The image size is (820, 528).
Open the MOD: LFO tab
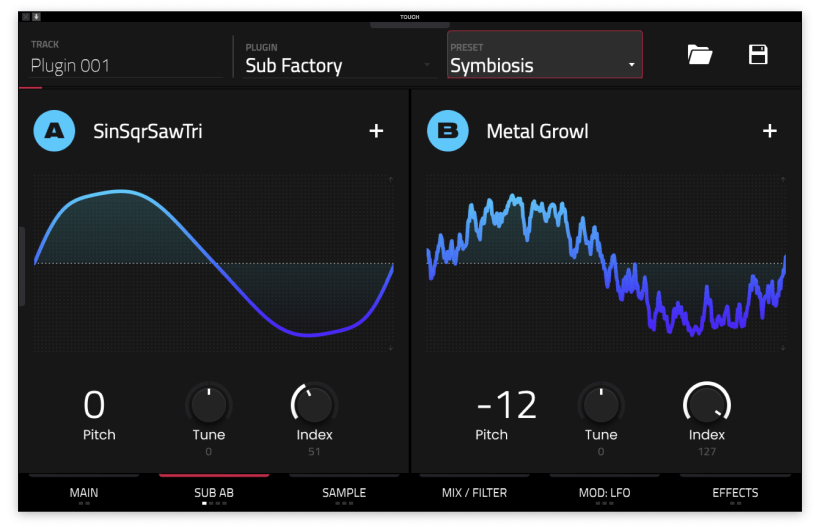coord(606,493)
